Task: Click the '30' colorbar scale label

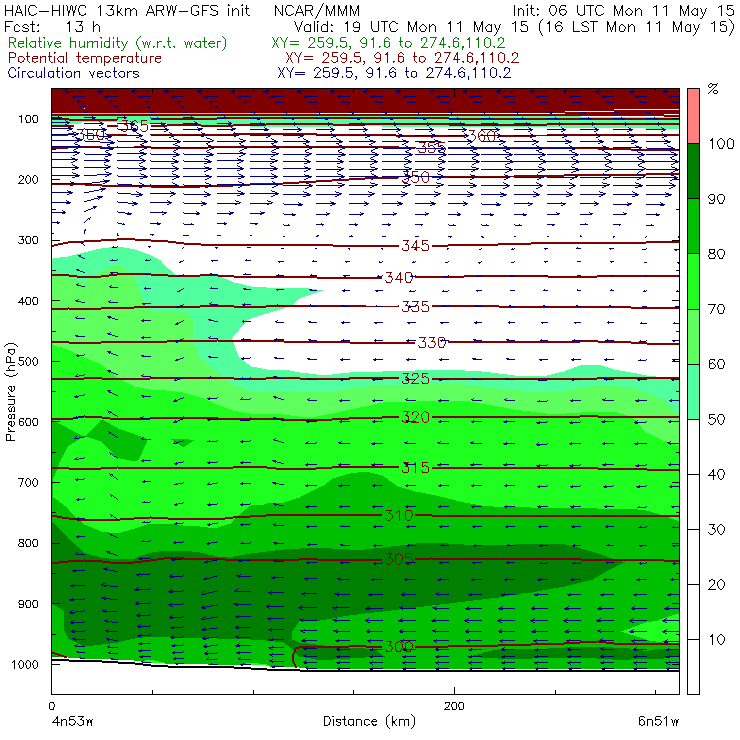Action: coord(716,530)
